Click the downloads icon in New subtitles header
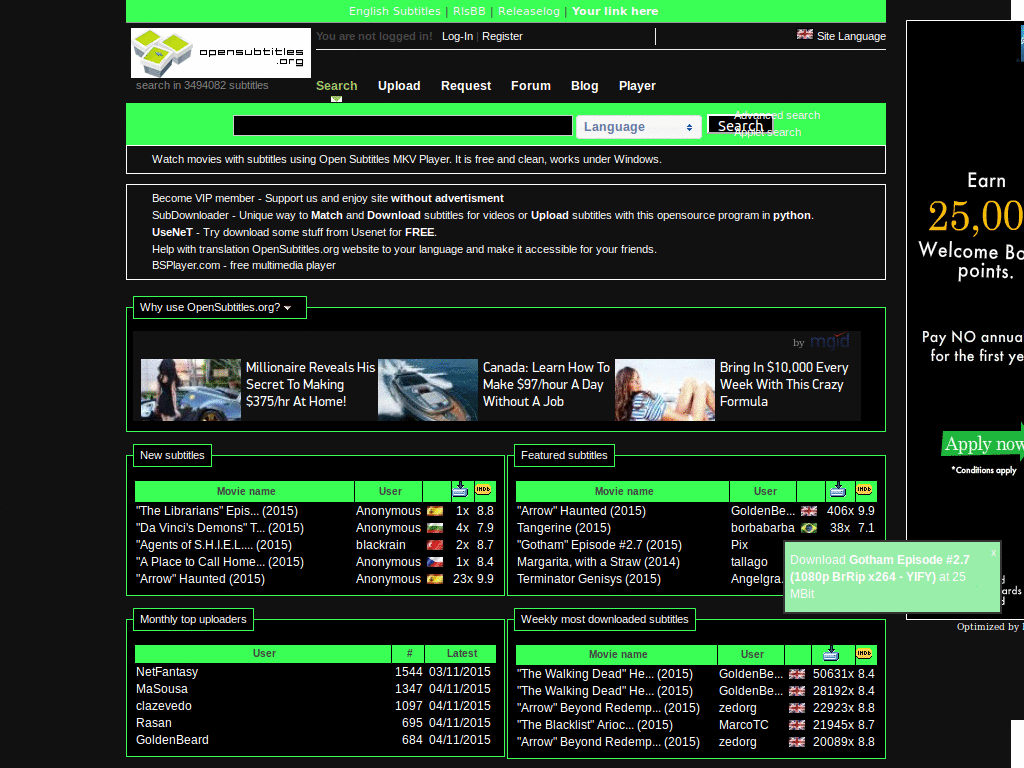1024x768 pixels. coord(460,490)
